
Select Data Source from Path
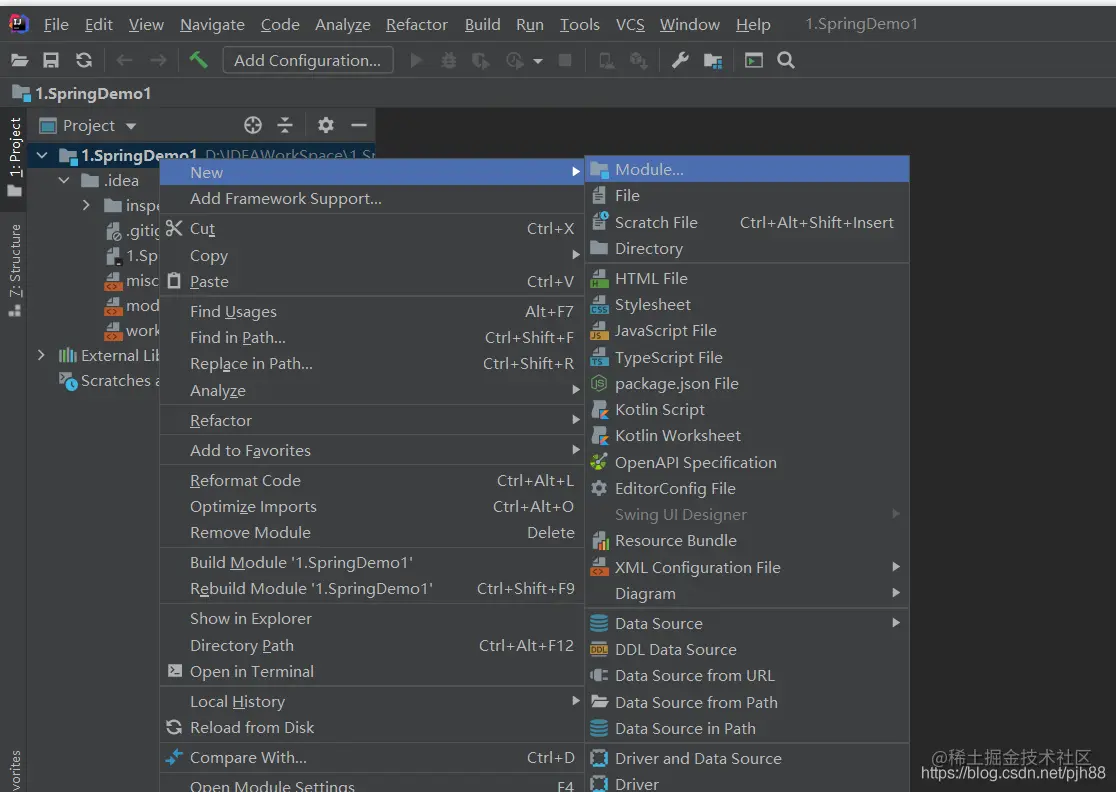pos(747,702)
